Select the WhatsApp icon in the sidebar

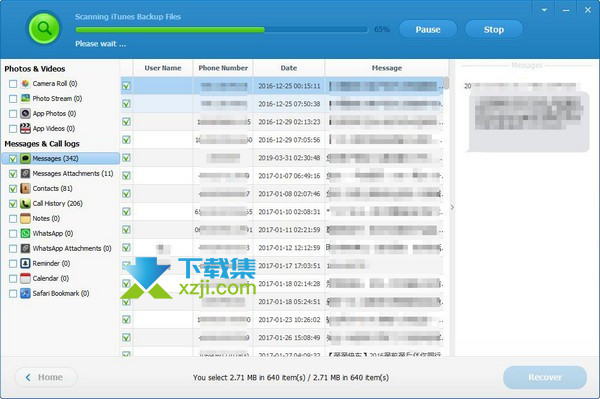25,233
